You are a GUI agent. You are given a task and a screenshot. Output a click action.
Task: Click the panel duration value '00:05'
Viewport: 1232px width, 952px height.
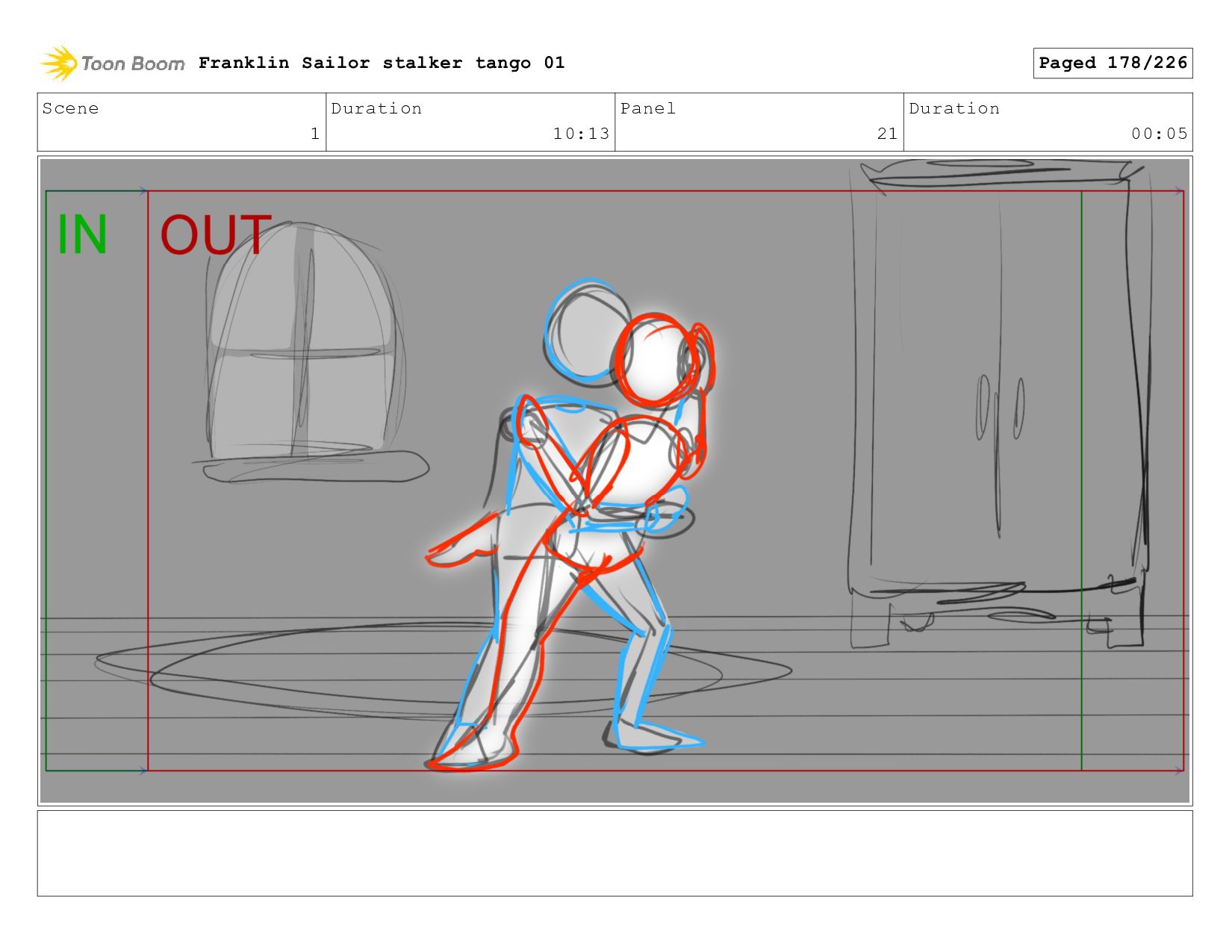(x=1159, y=134)
